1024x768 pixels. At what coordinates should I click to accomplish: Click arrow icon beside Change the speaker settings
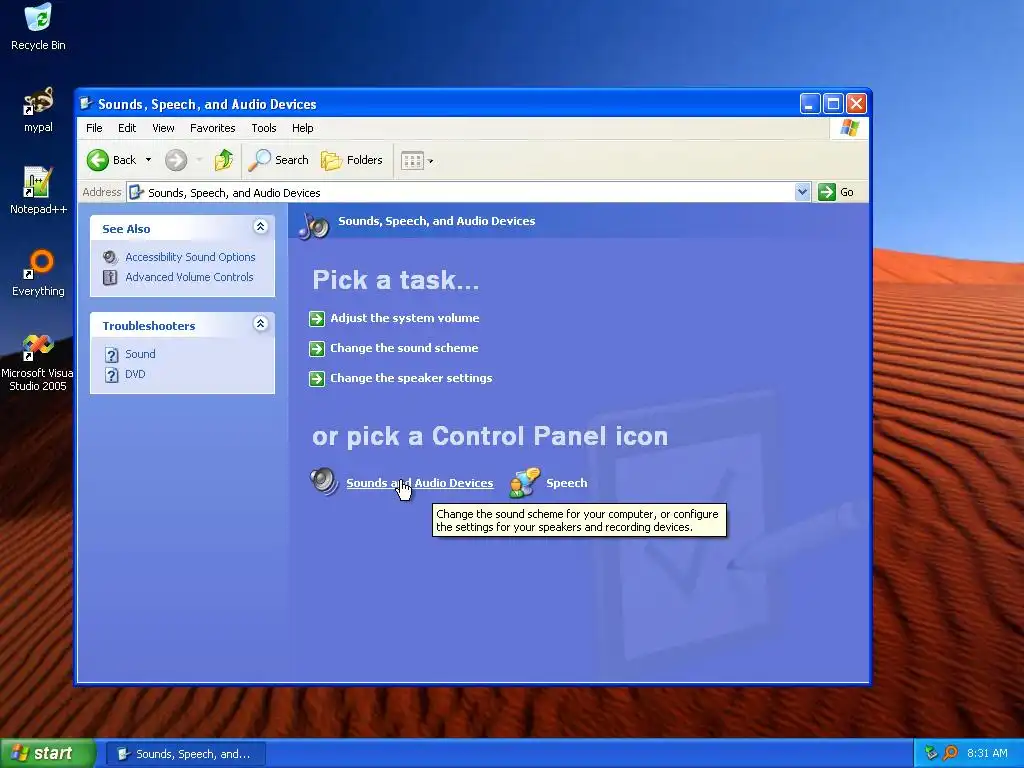(317, 379)
